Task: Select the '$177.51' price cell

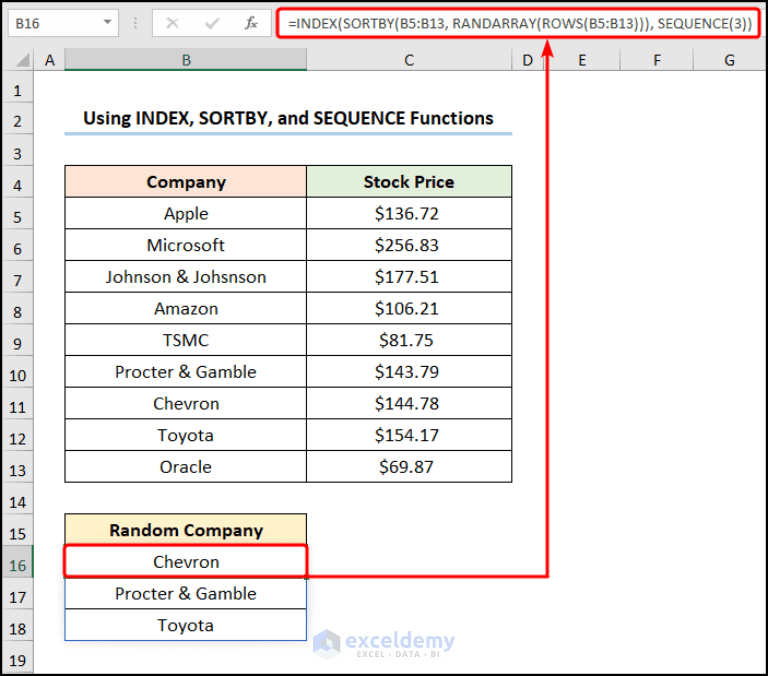Action: [x=409, y=277]
